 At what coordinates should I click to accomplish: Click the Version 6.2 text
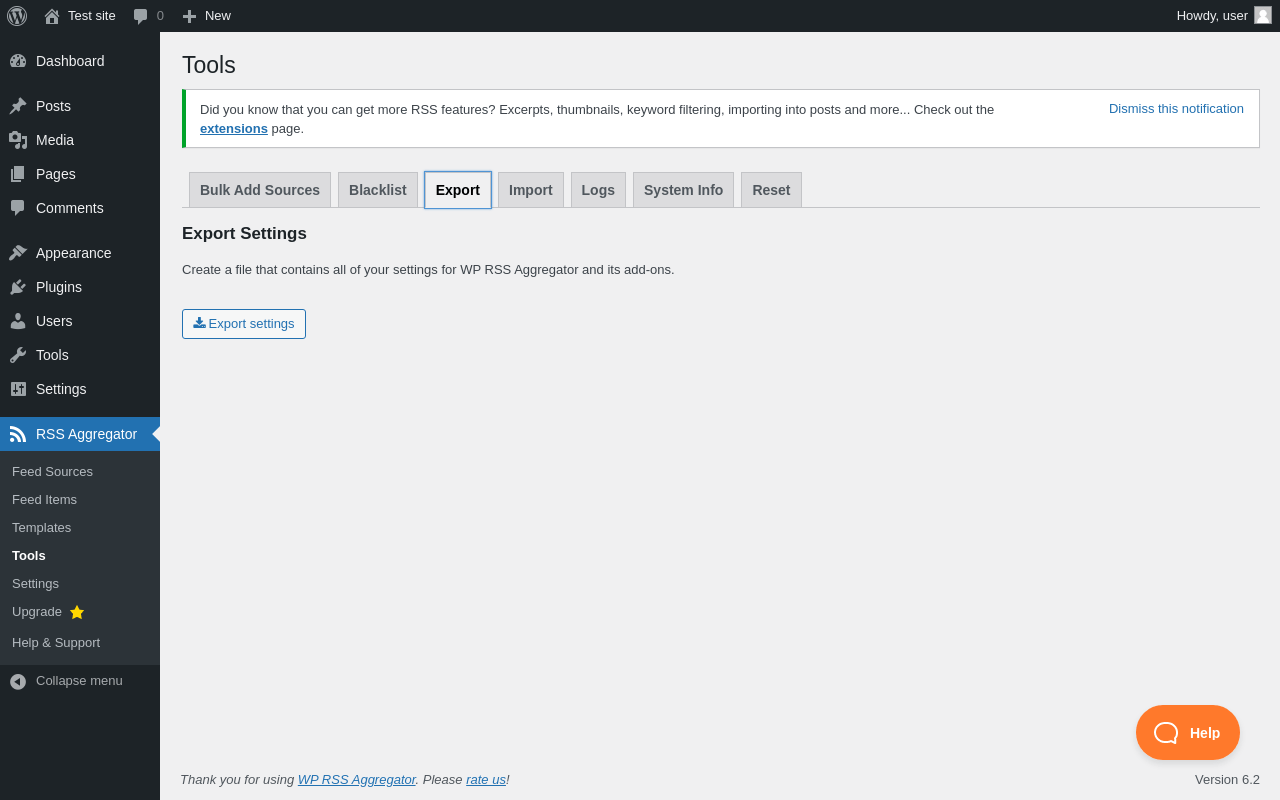1227,780
